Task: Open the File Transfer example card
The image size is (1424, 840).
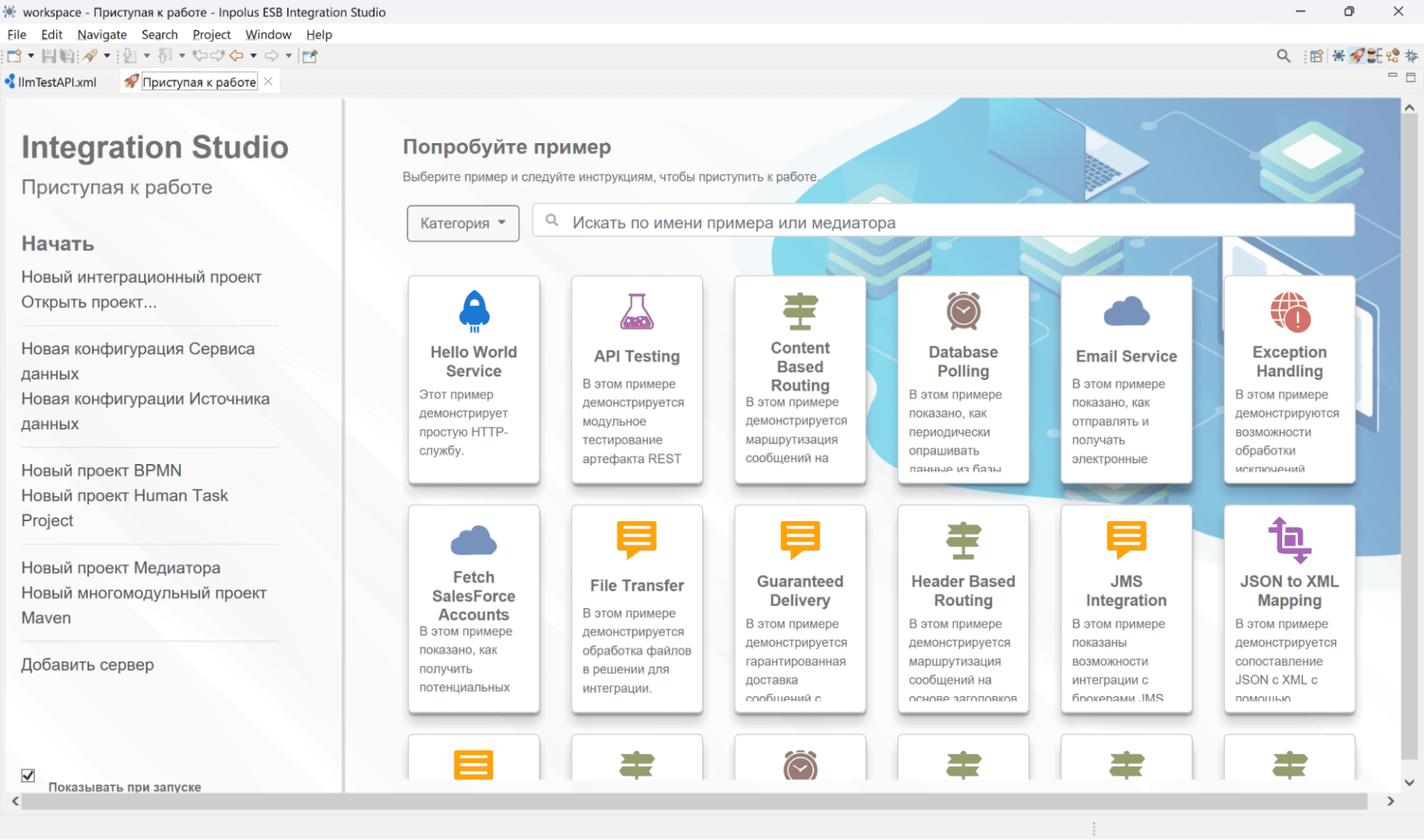Action: point(637,609)
